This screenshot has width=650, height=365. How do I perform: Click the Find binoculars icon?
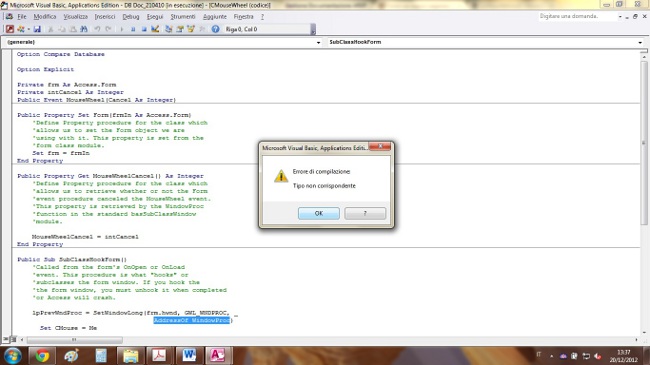84,29
